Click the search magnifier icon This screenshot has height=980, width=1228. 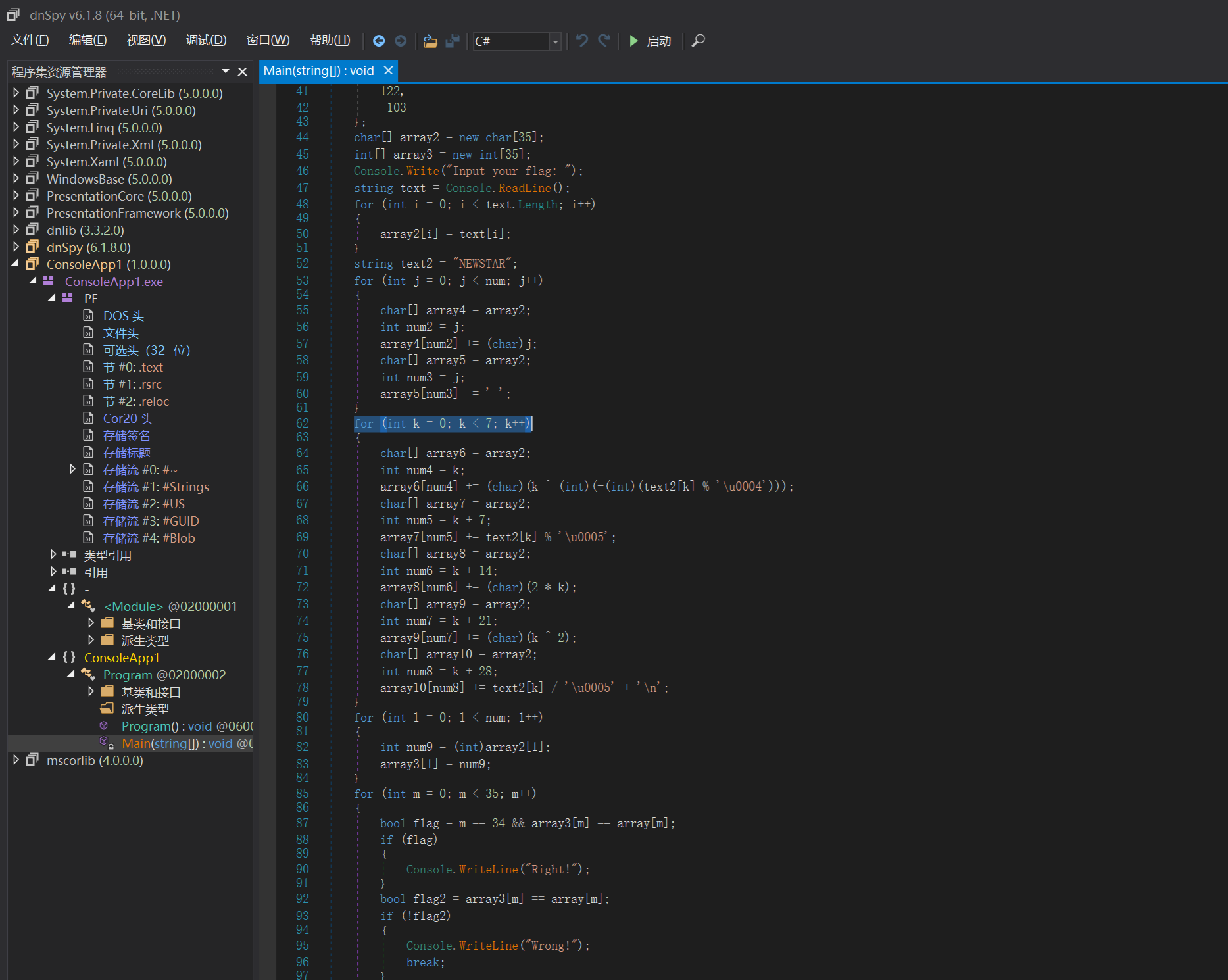[699, 41]
